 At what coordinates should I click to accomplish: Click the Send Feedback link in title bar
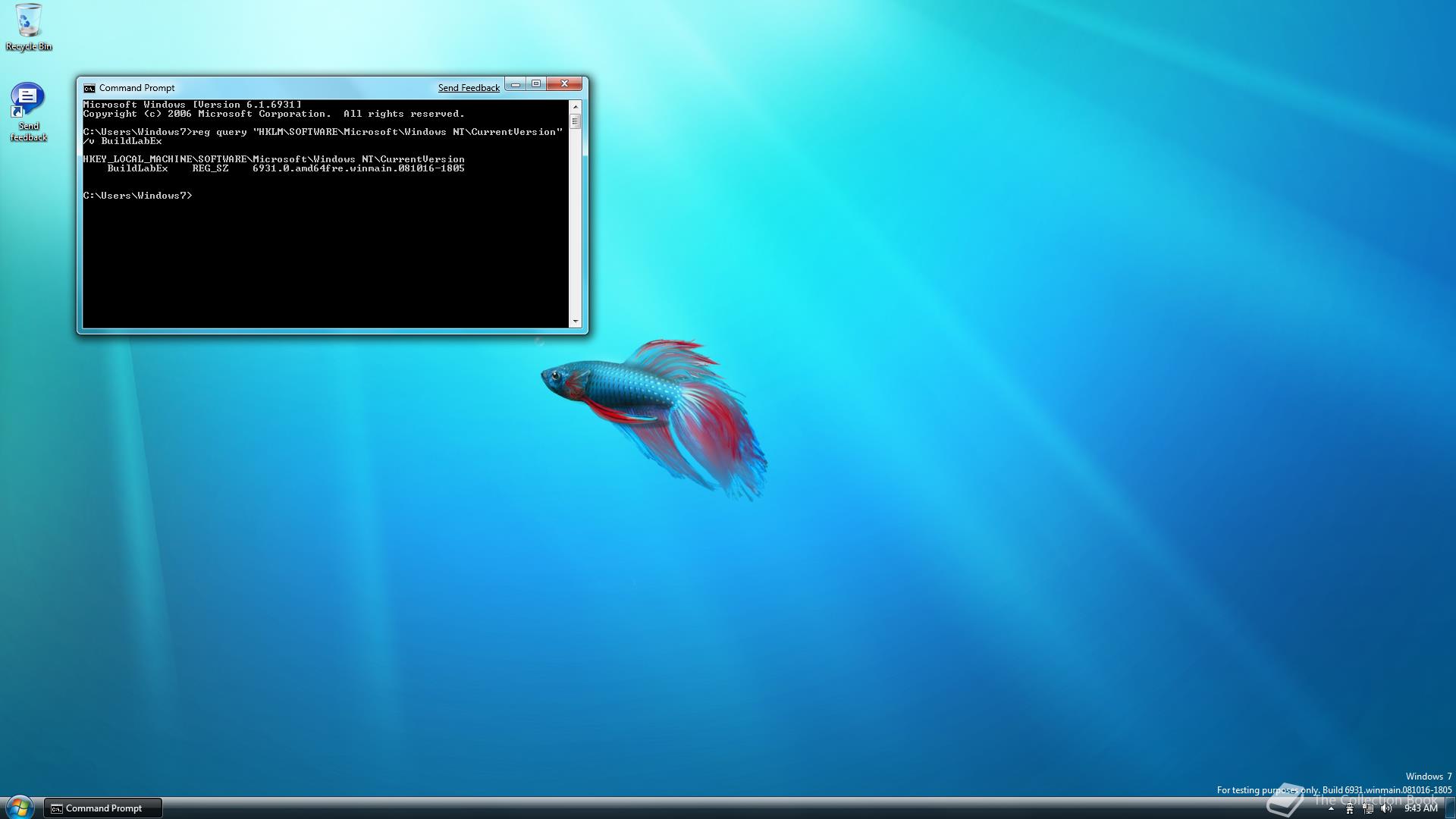469,88
